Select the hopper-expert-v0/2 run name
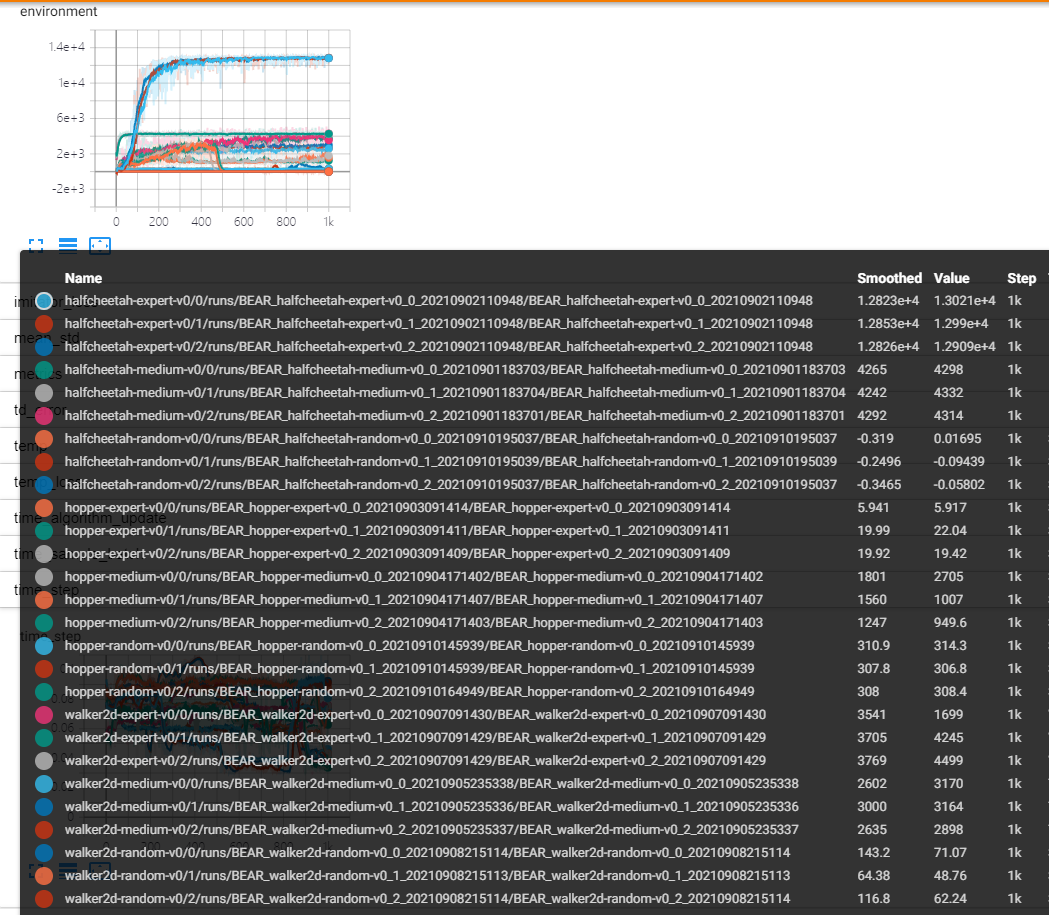Screen dimensions: 1049x919 point(397,554)
